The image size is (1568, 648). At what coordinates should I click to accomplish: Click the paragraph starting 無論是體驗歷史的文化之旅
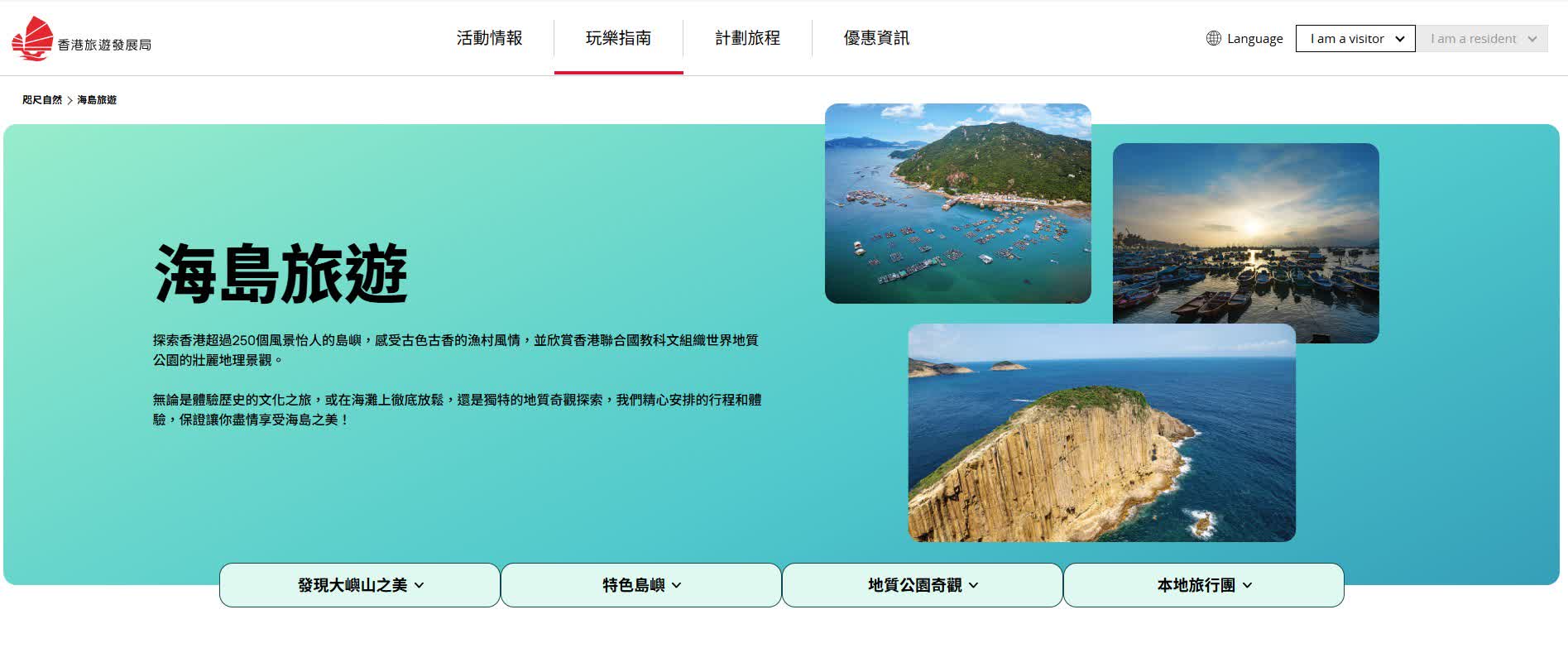coord(457,410)
